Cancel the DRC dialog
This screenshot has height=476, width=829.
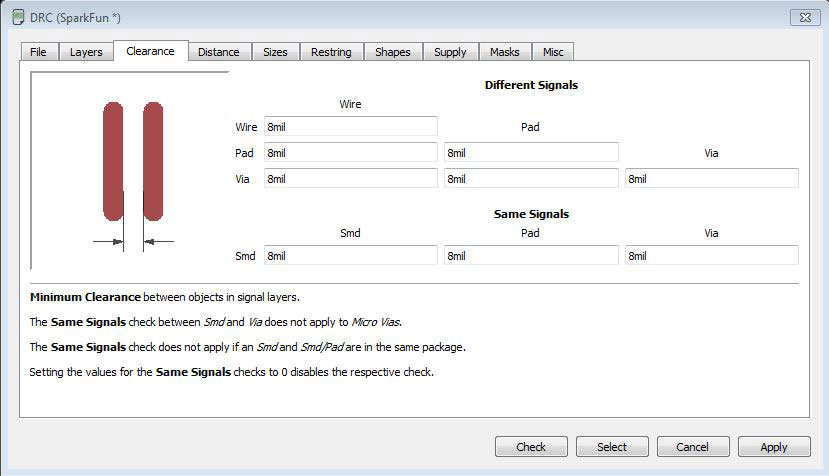[693, 447]
